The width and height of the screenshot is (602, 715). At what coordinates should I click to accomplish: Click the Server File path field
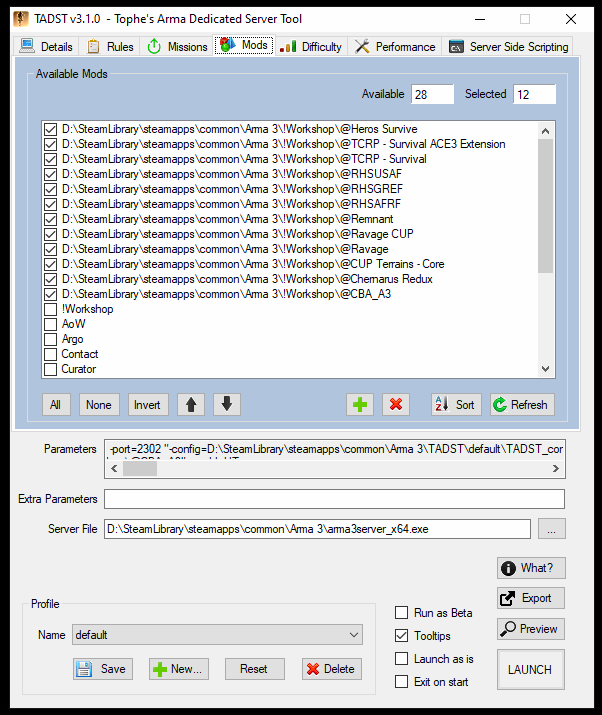coord(317,529)
